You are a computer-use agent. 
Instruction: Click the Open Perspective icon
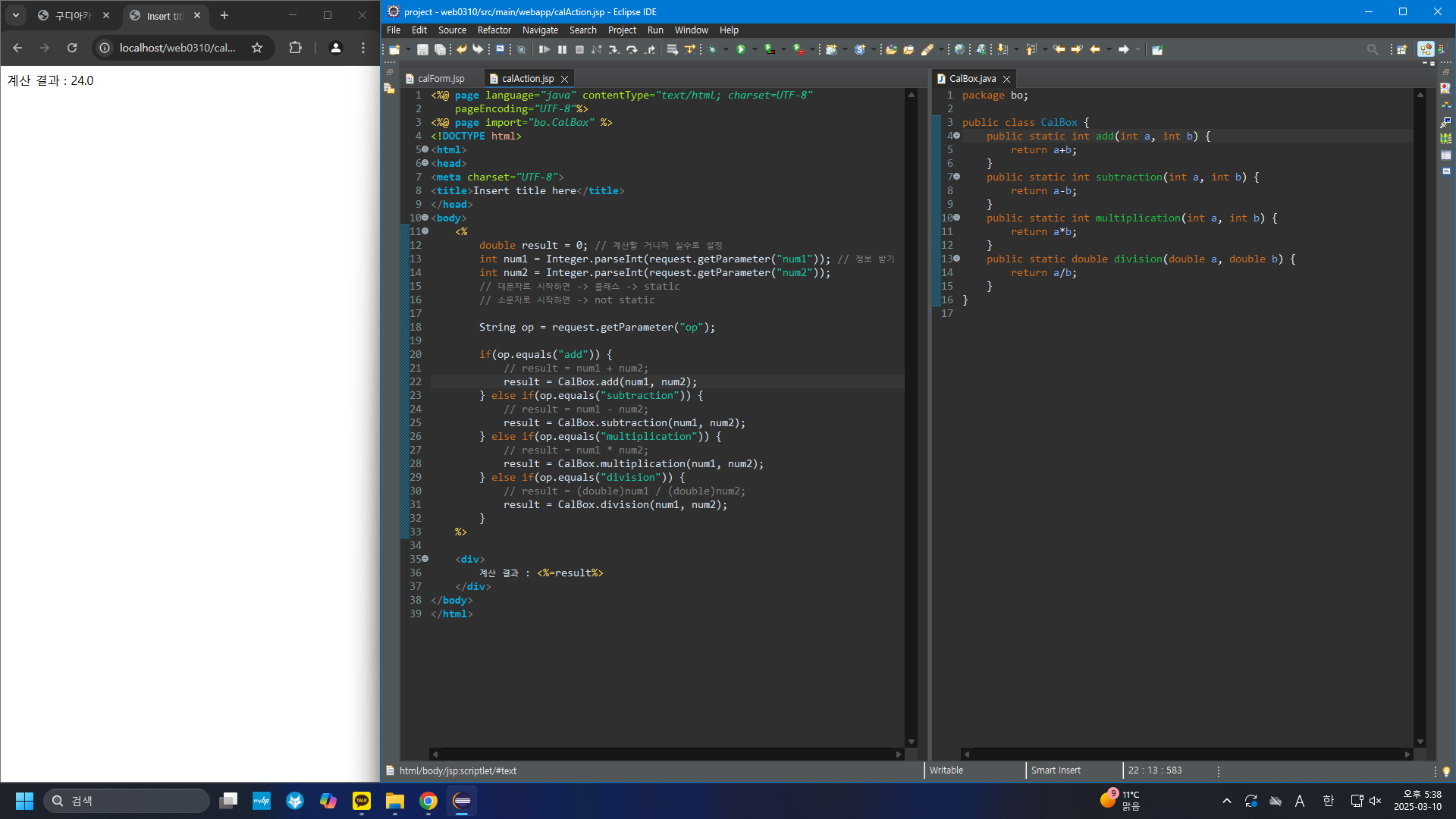1401,50
